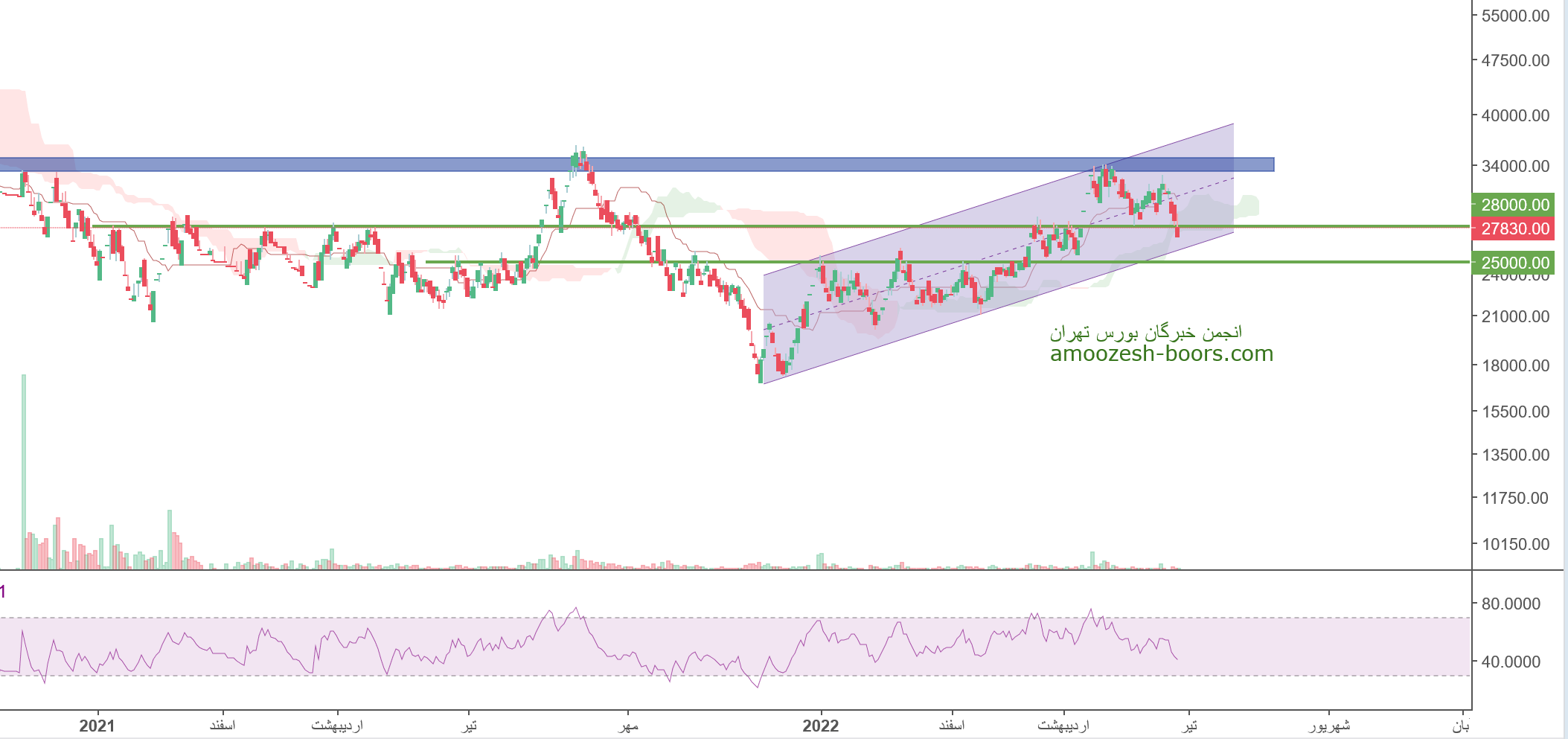
Task: Click the 40000.00 price axis label
Action: [x=1515, y=115]
